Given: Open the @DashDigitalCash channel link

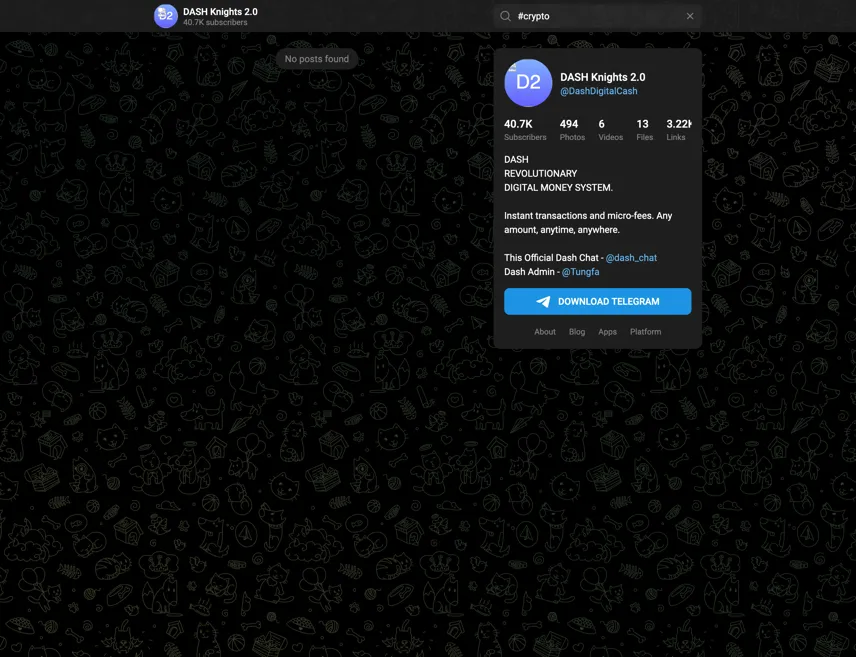Looking at the screenshot, I should point(598,91).
